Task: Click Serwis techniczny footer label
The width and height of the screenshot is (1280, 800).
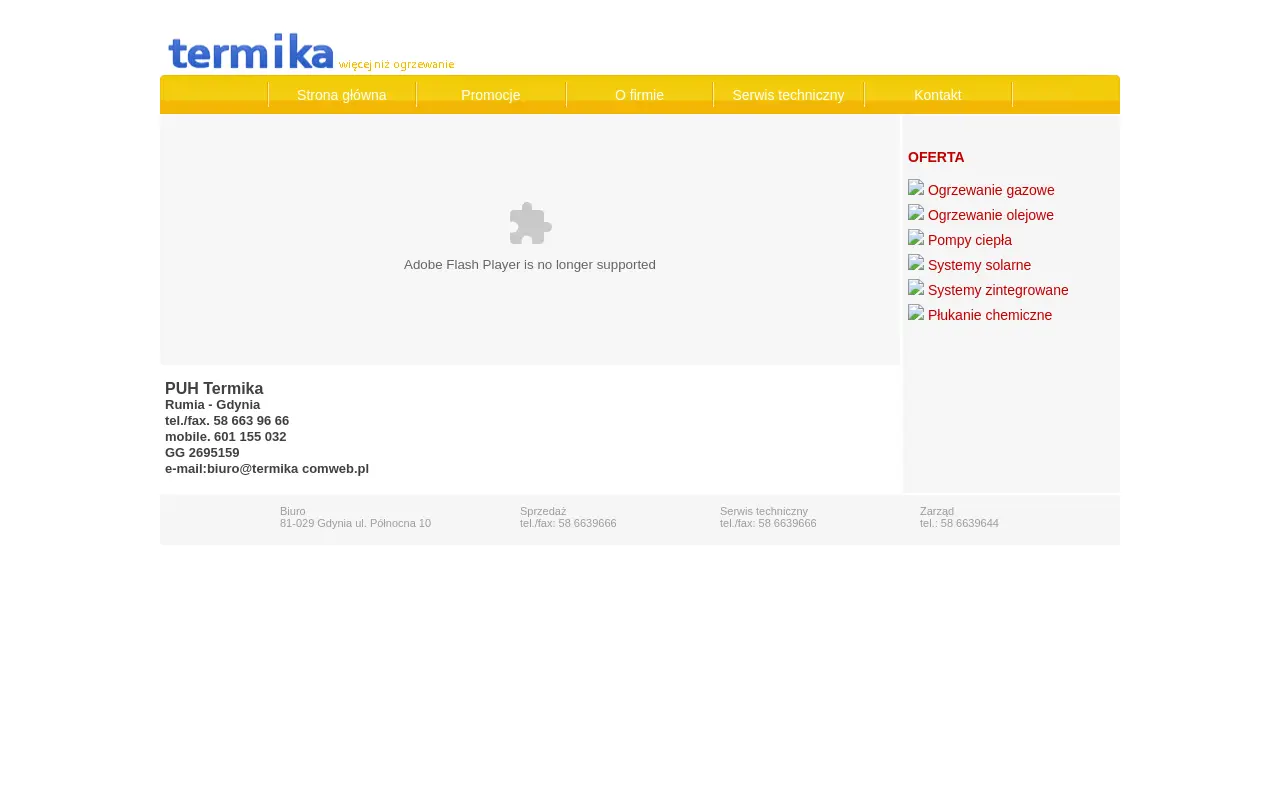Action: pyautogui.click(x=764, y=511)
